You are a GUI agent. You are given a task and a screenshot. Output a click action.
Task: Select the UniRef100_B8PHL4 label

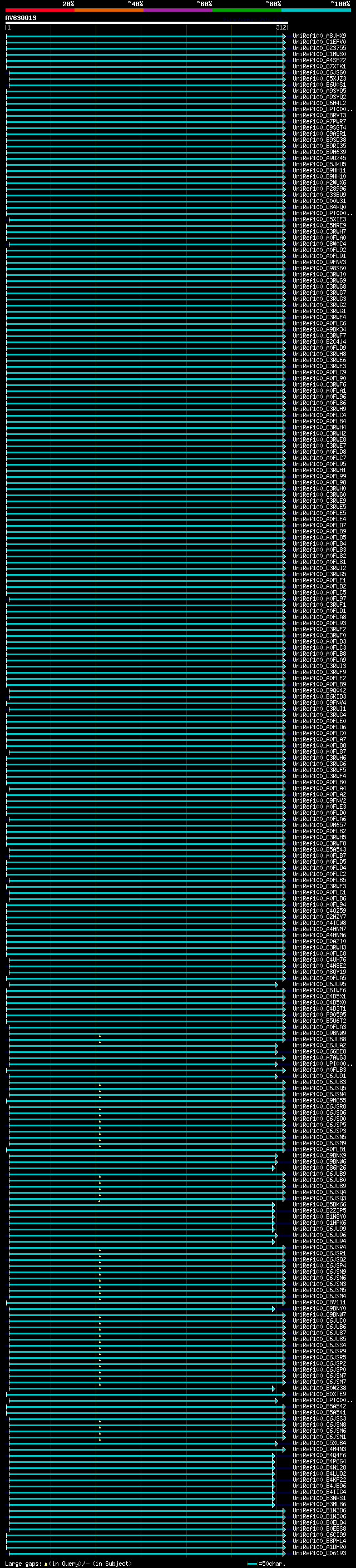tap(319, 1541)
